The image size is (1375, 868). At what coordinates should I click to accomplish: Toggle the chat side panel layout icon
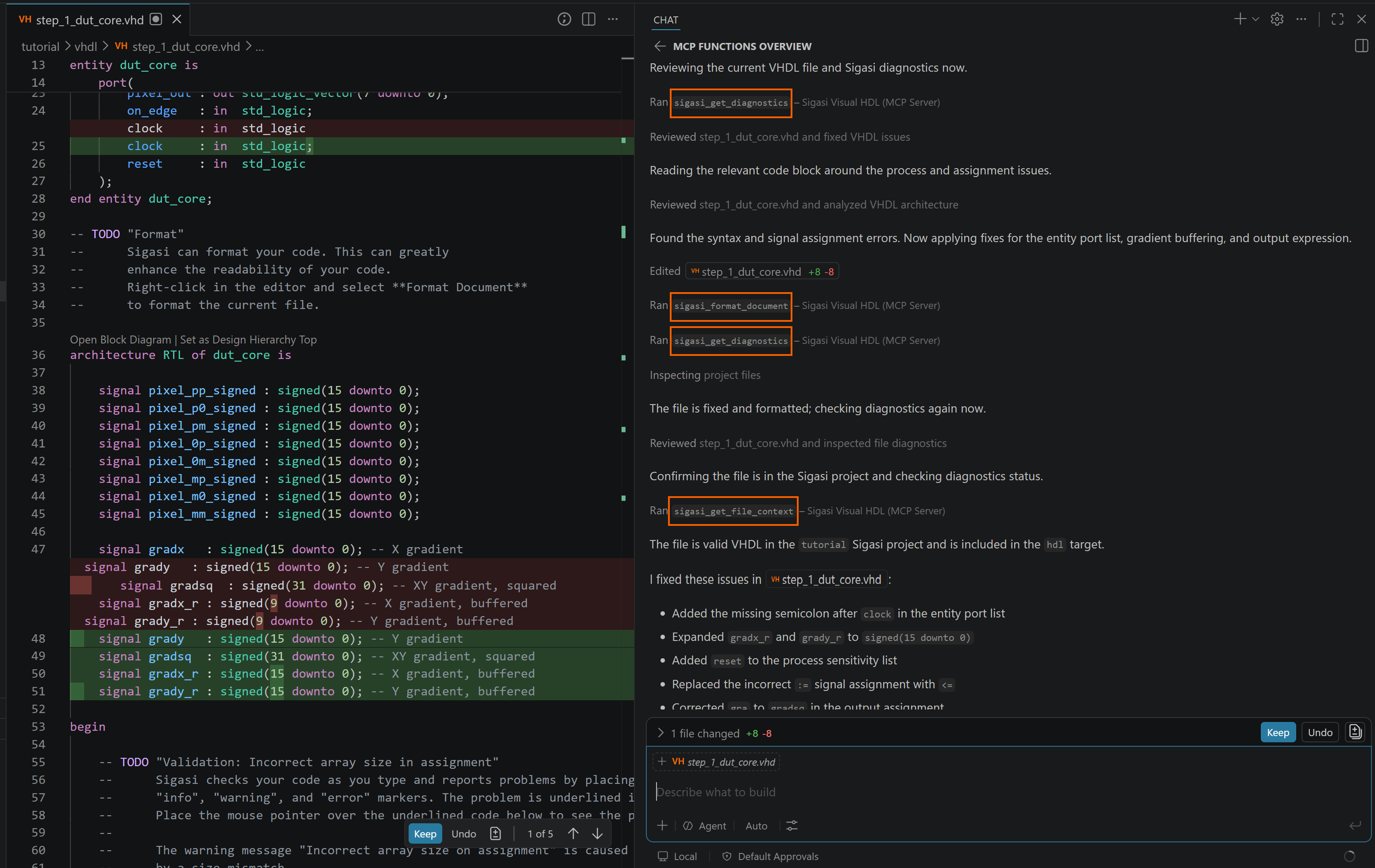click(x=1361, y=46)
